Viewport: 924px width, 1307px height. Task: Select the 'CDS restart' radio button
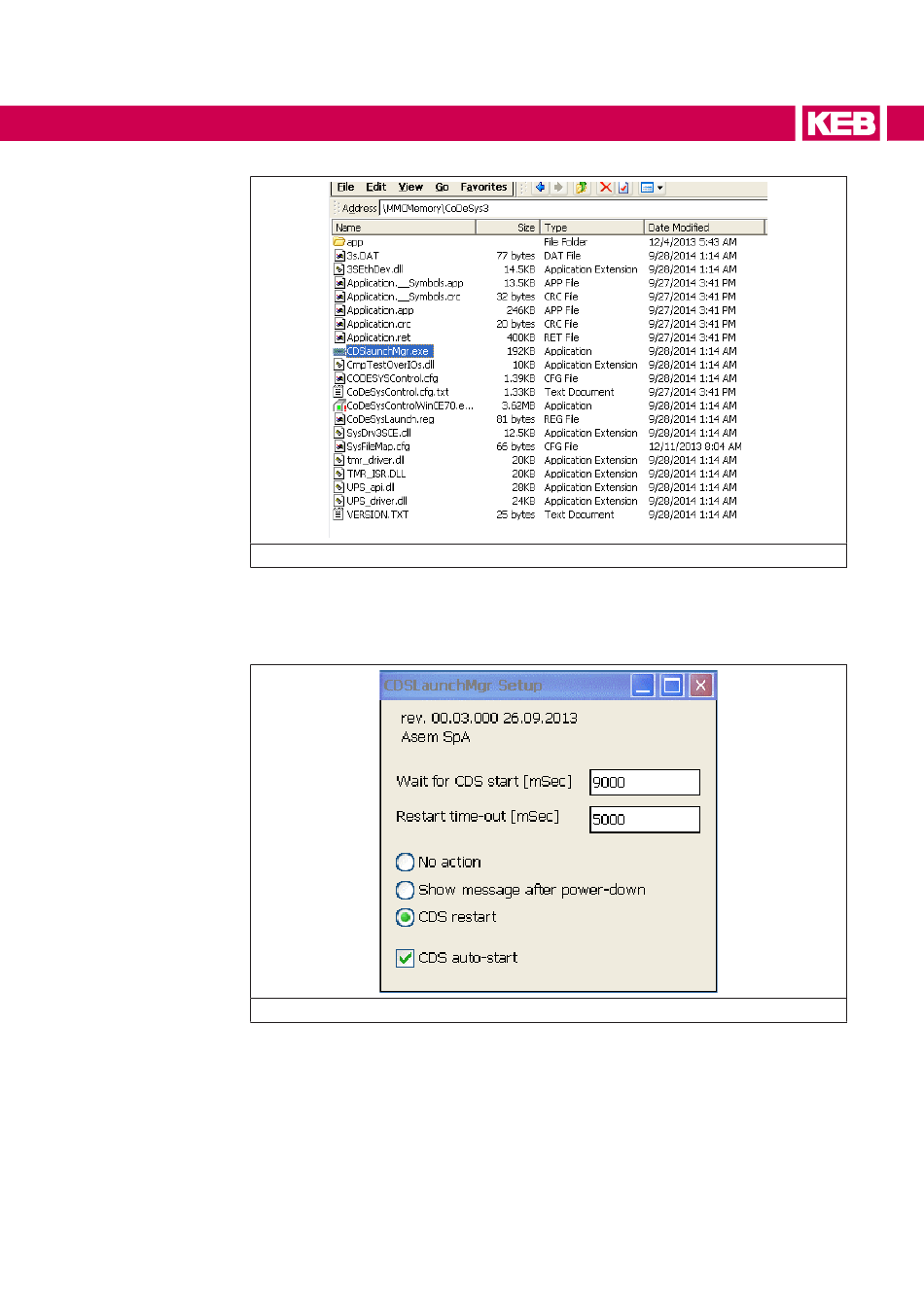(x=406, y=917)
